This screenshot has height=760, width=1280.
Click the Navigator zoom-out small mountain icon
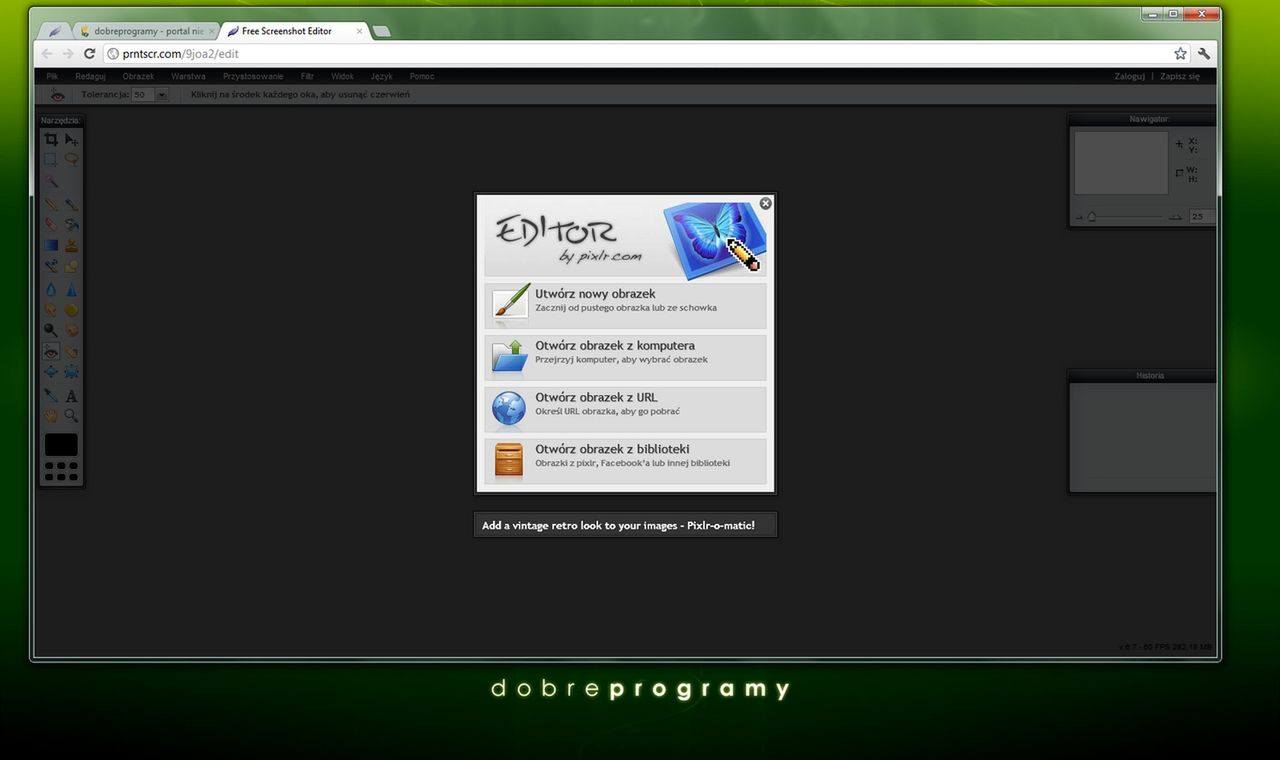pyautogui.click(x=1079, y=217)
